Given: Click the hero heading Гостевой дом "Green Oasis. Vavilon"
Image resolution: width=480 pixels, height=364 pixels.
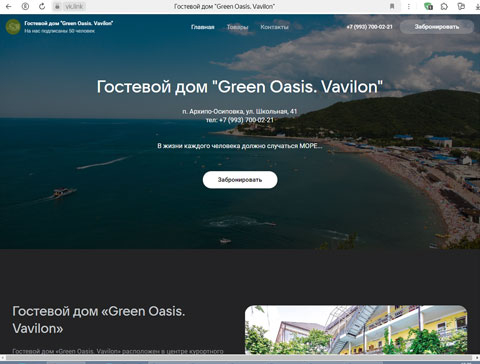Looking at the screenshot, I should click(240, 87).
